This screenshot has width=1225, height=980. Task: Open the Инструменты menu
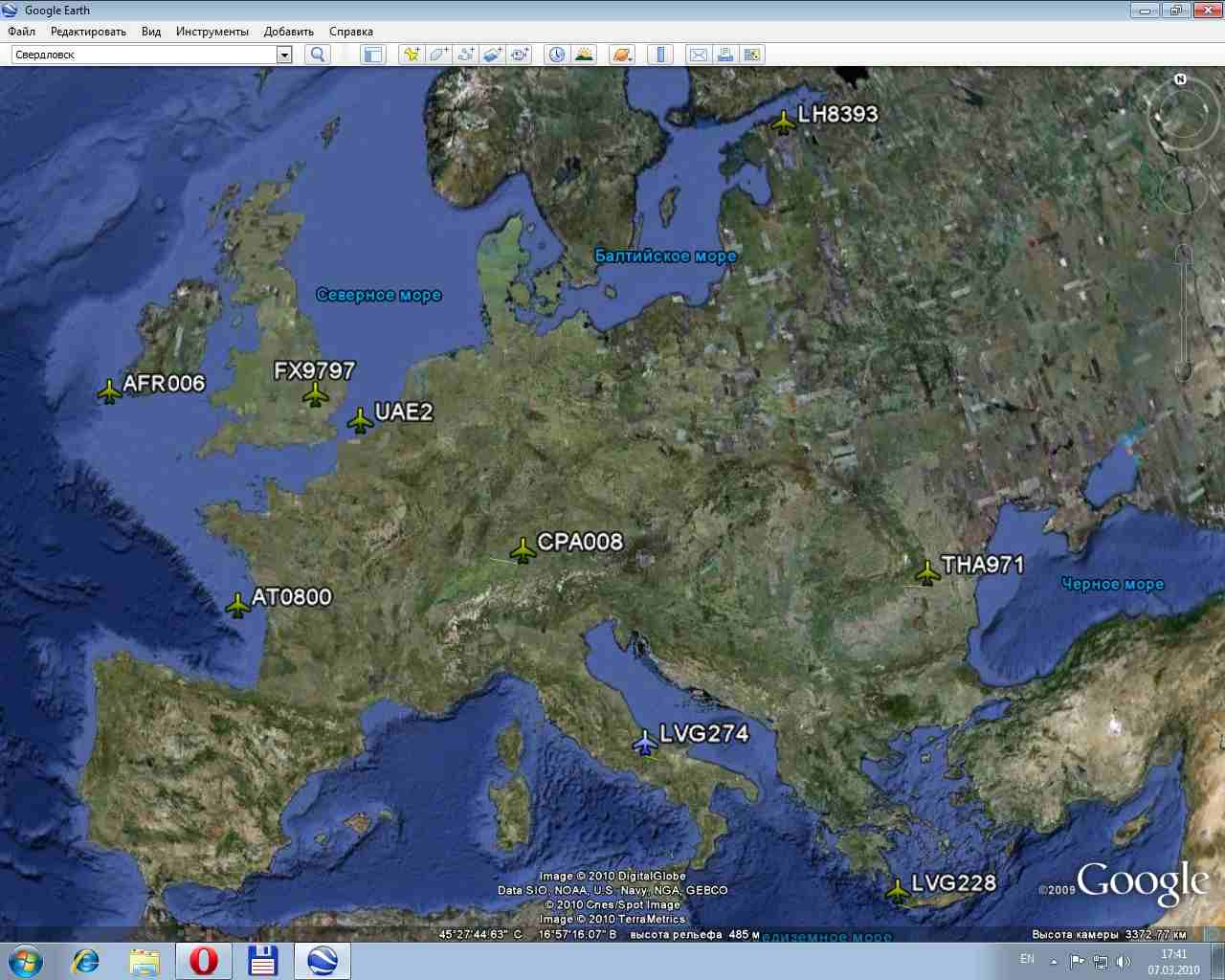click(x=212, y=32)
